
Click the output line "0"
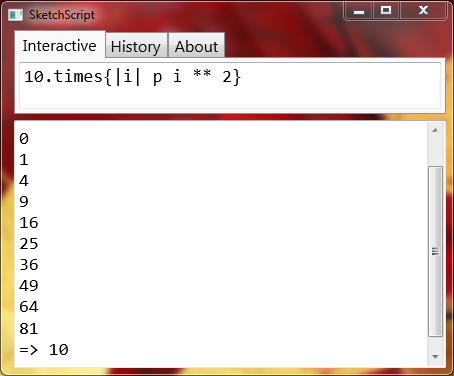(24, 139)
